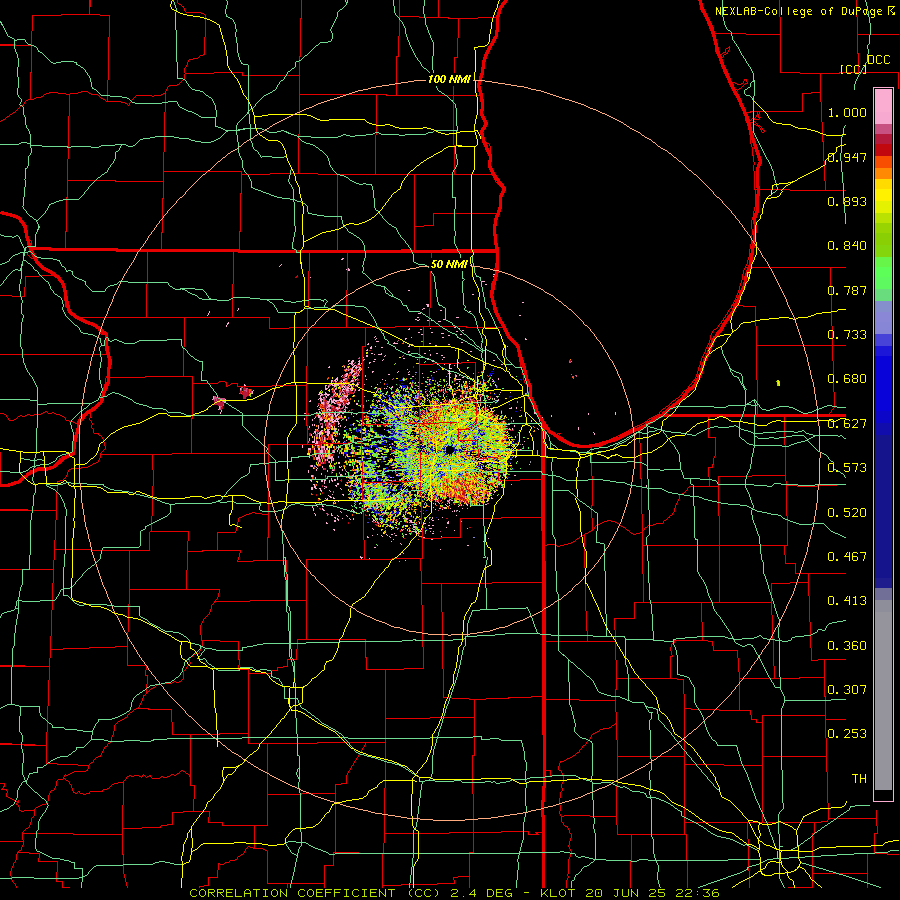
Task: Click the 0.680 scale value
Action: (847, 379)
